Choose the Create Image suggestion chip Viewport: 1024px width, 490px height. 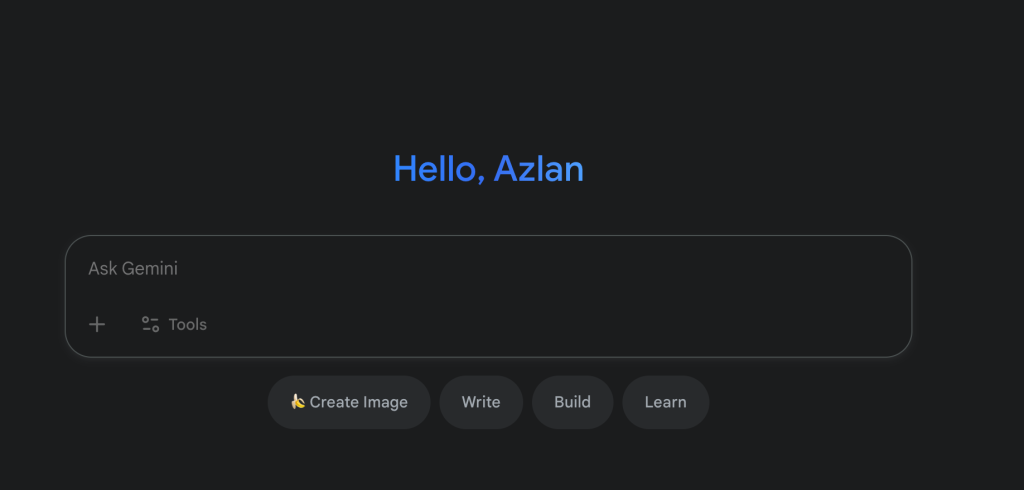(349, 402)
